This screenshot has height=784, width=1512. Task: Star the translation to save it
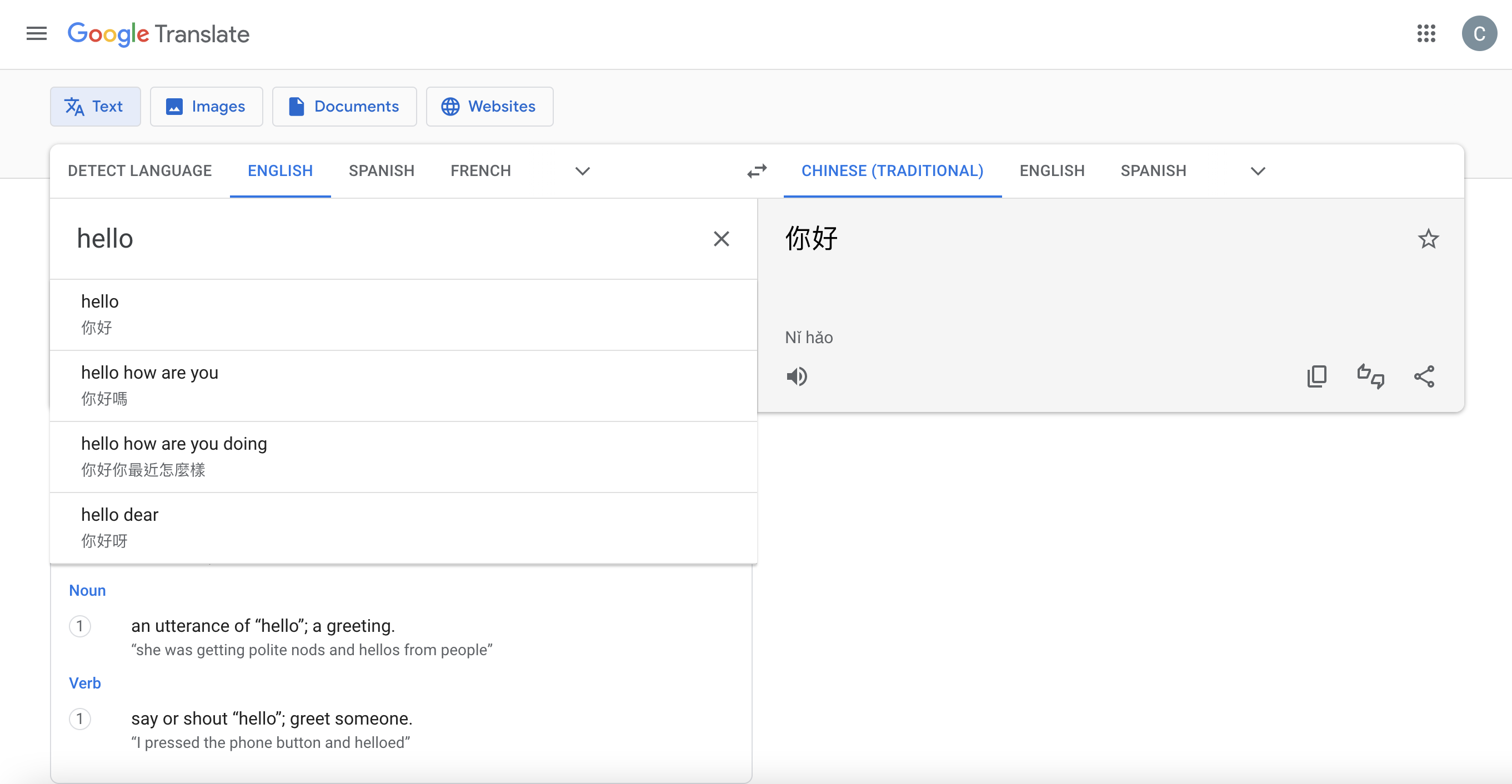point(1429,239)
